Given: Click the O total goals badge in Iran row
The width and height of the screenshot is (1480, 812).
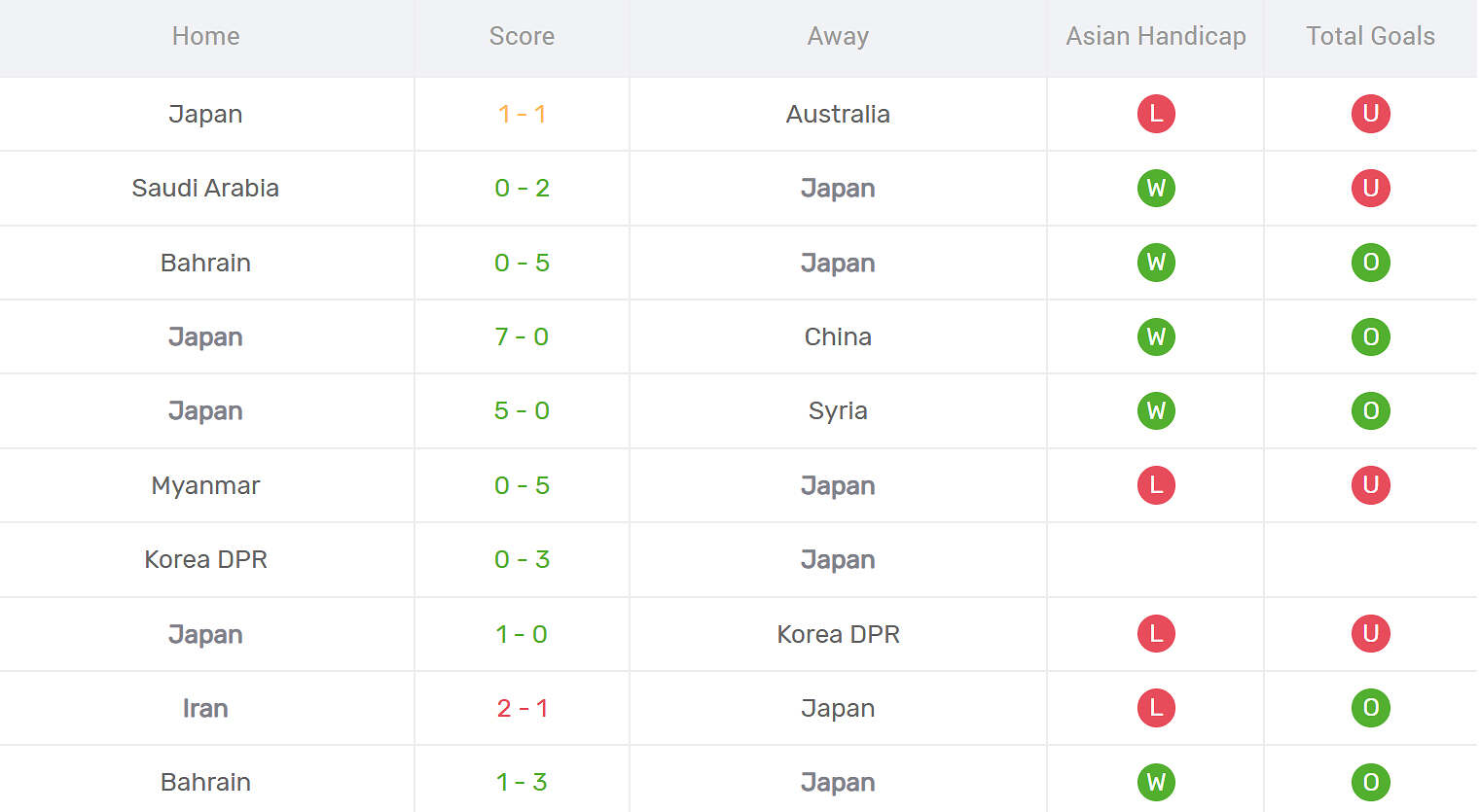Looking at the screenshot, I should click(x=1370, y=708).
